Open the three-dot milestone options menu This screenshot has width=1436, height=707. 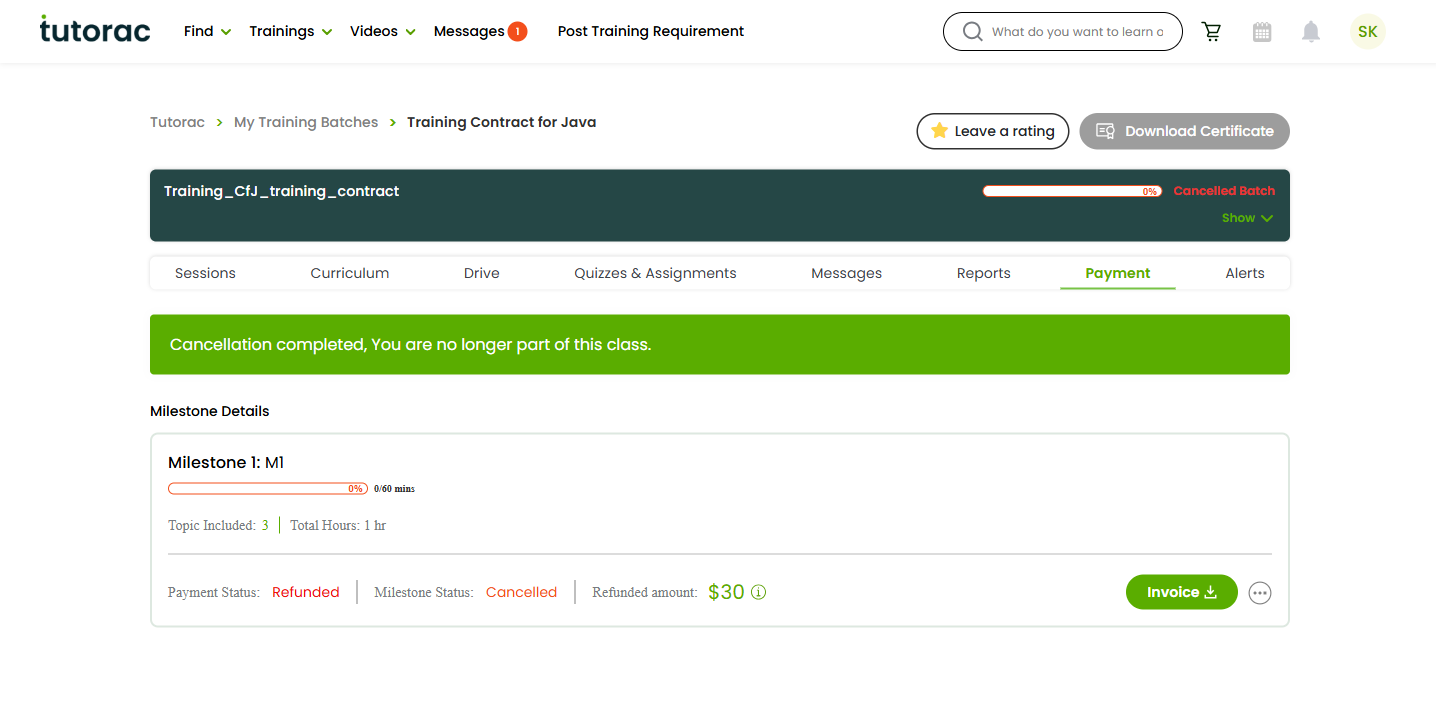1260,593
